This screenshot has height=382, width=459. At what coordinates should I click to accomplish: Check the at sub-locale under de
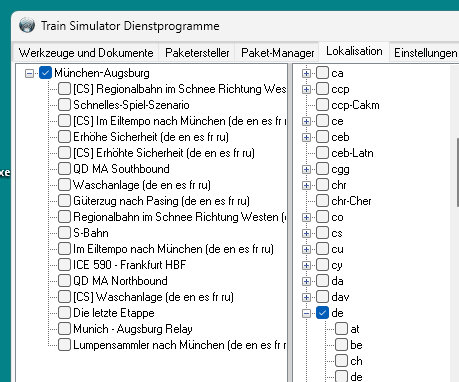pyautogui.click(x=341, y=329)
